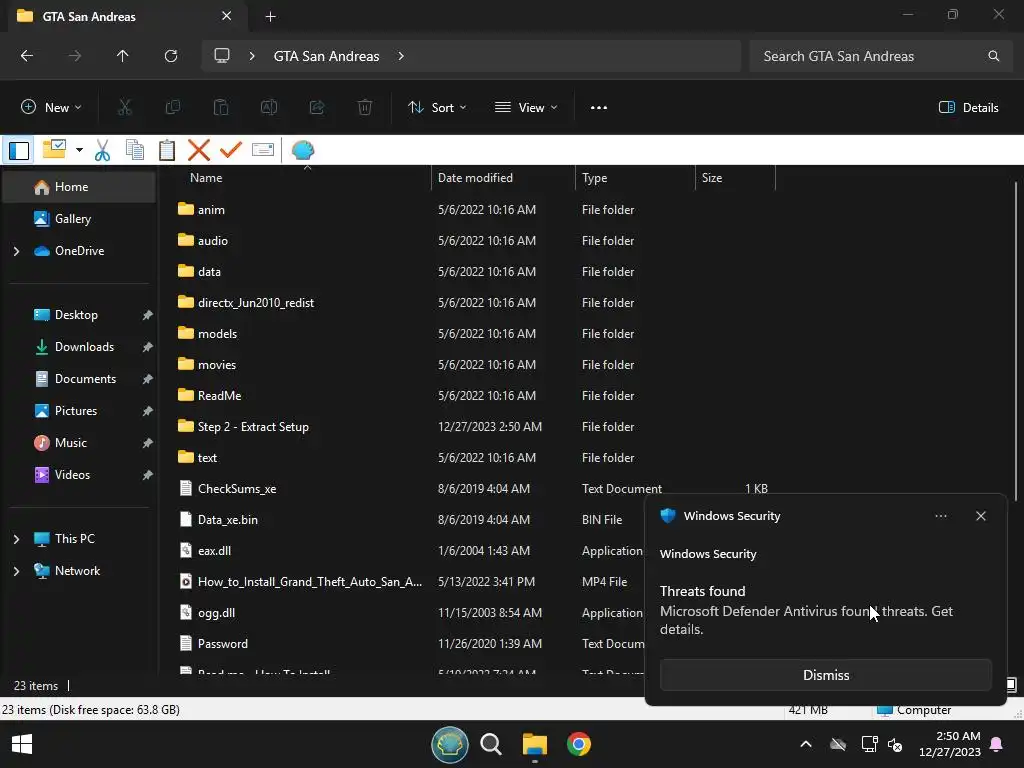Expand the Network tree node

(x=16, y=571)
